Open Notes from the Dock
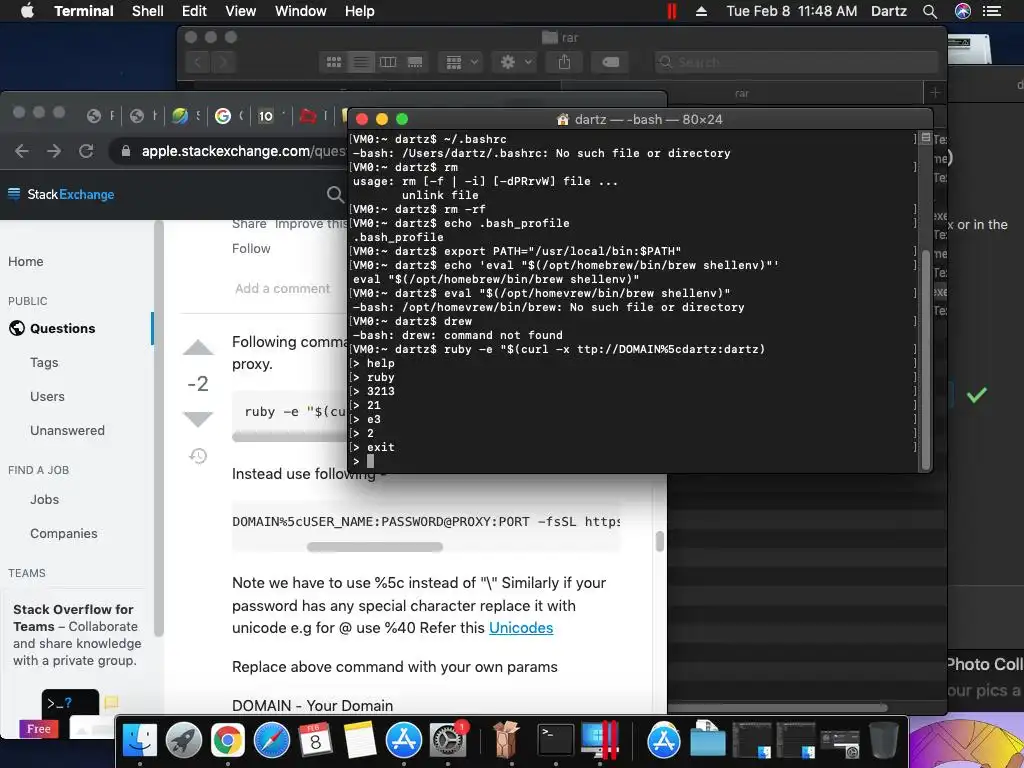 [360, 741]
